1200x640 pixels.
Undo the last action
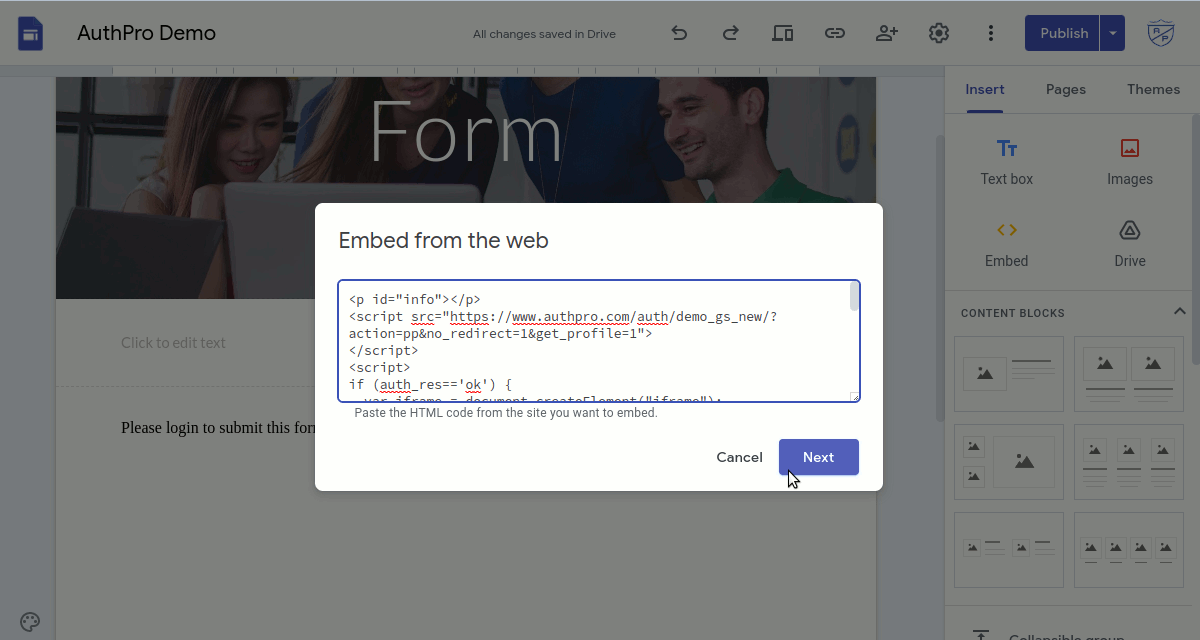(679, 33)
